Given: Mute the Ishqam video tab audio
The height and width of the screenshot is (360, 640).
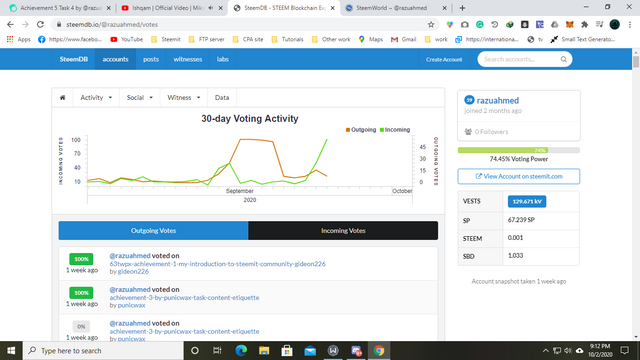Looking at the screenshot, I should 211,8.
